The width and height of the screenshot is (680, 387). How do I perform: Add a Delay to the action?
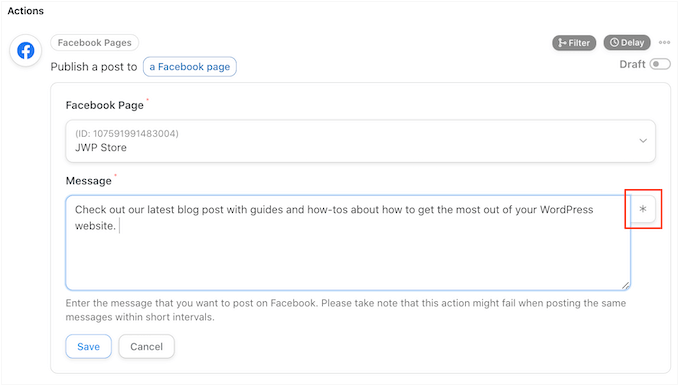pyautogui.click(x=627, y=43)
